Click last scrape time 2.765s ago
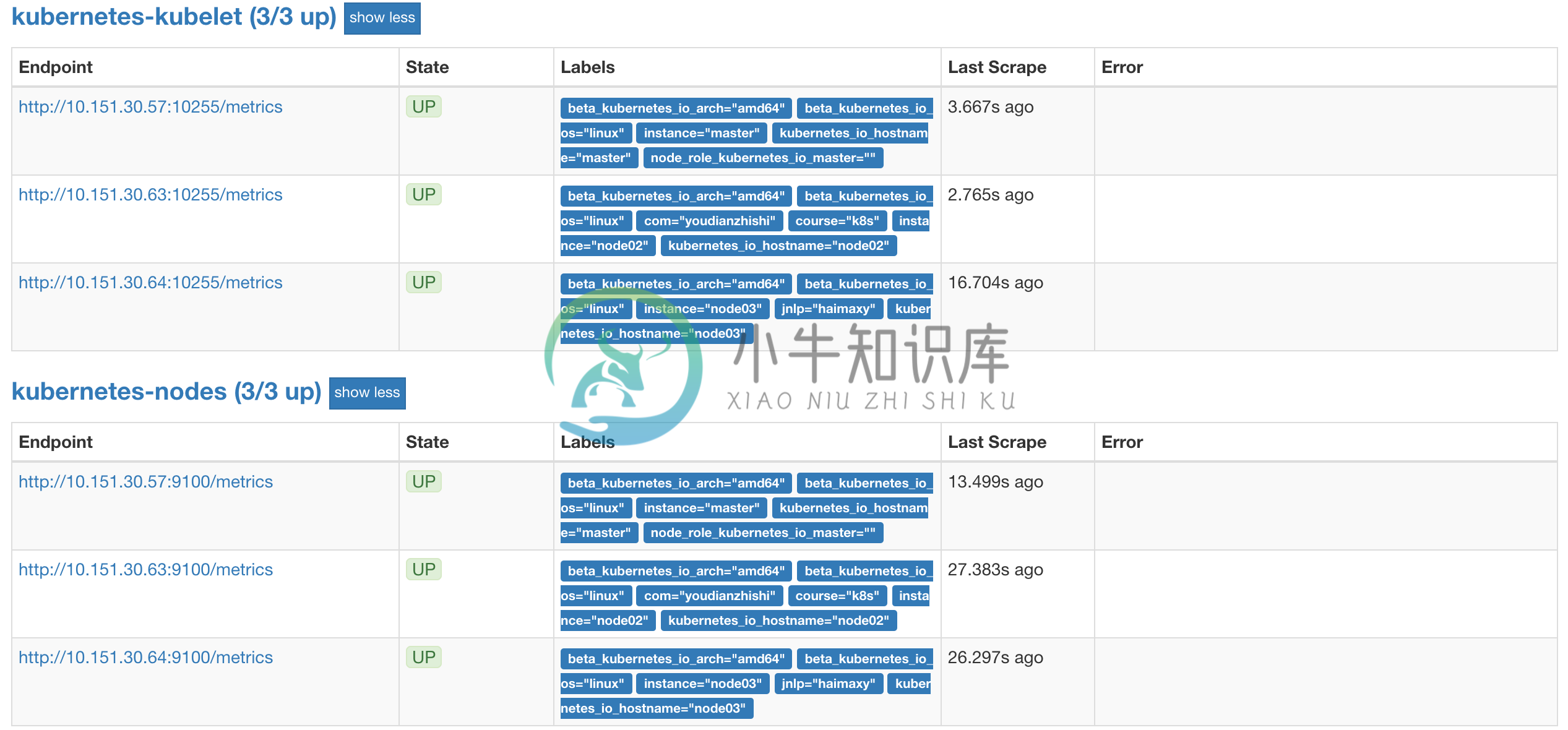The width and height of the screenshot is (1568, 730). click(991, 195)
